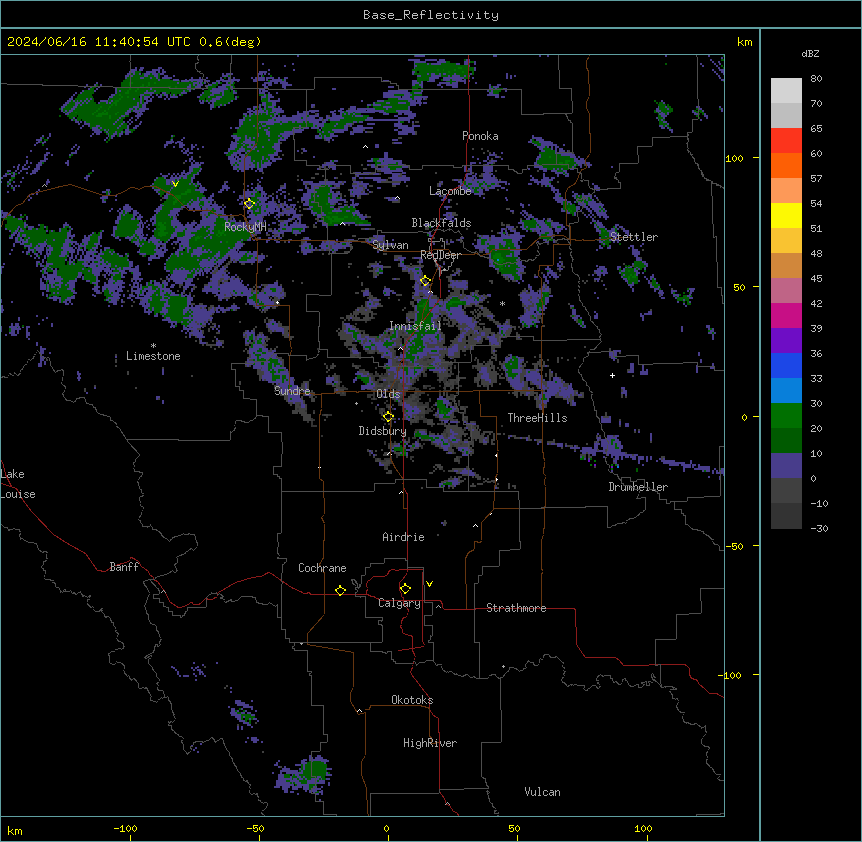
Task: Select the Sundre label
Action: pyautogui.click(x=292, y=391)
